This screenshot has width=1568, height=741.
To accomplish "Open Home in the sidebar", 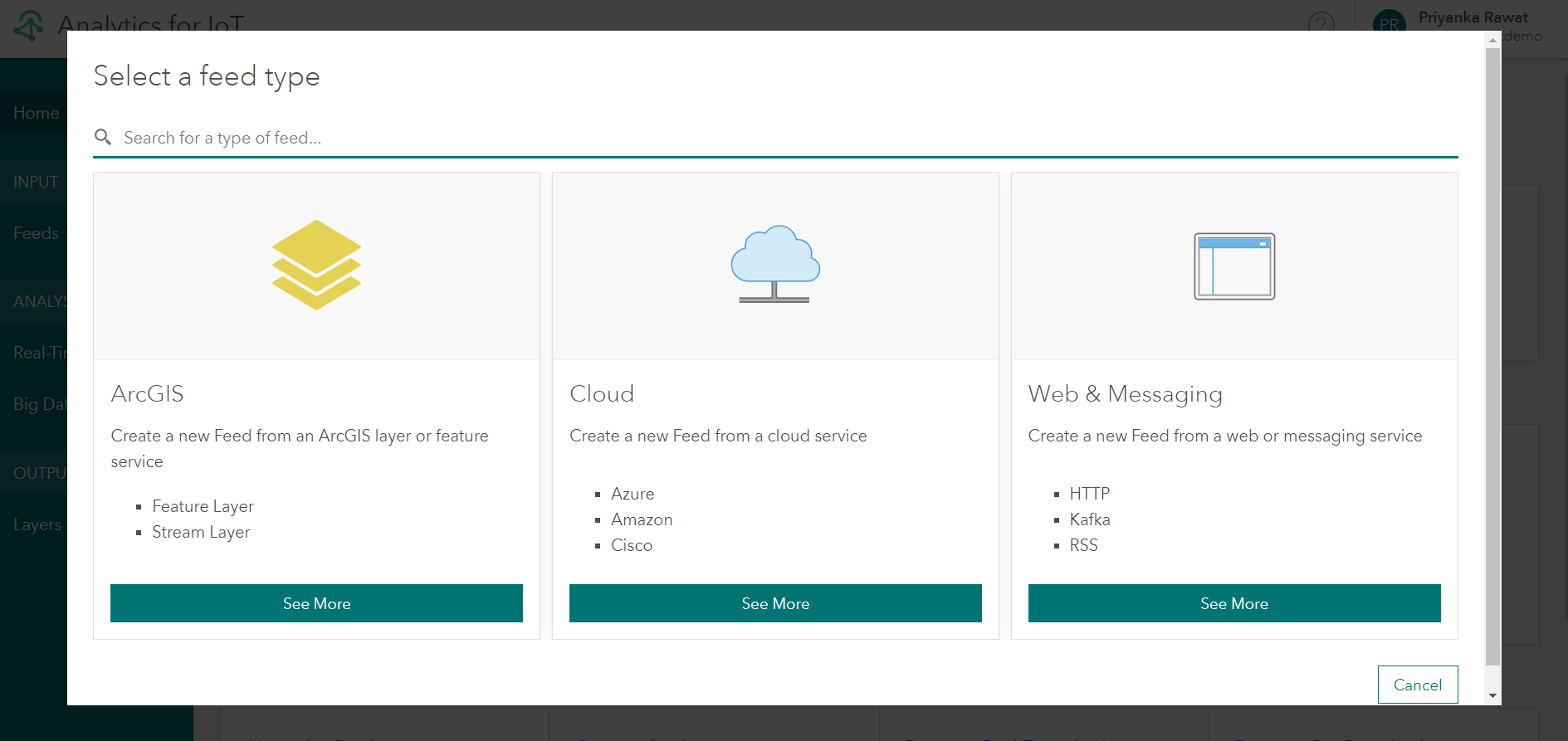I will 37,113.
